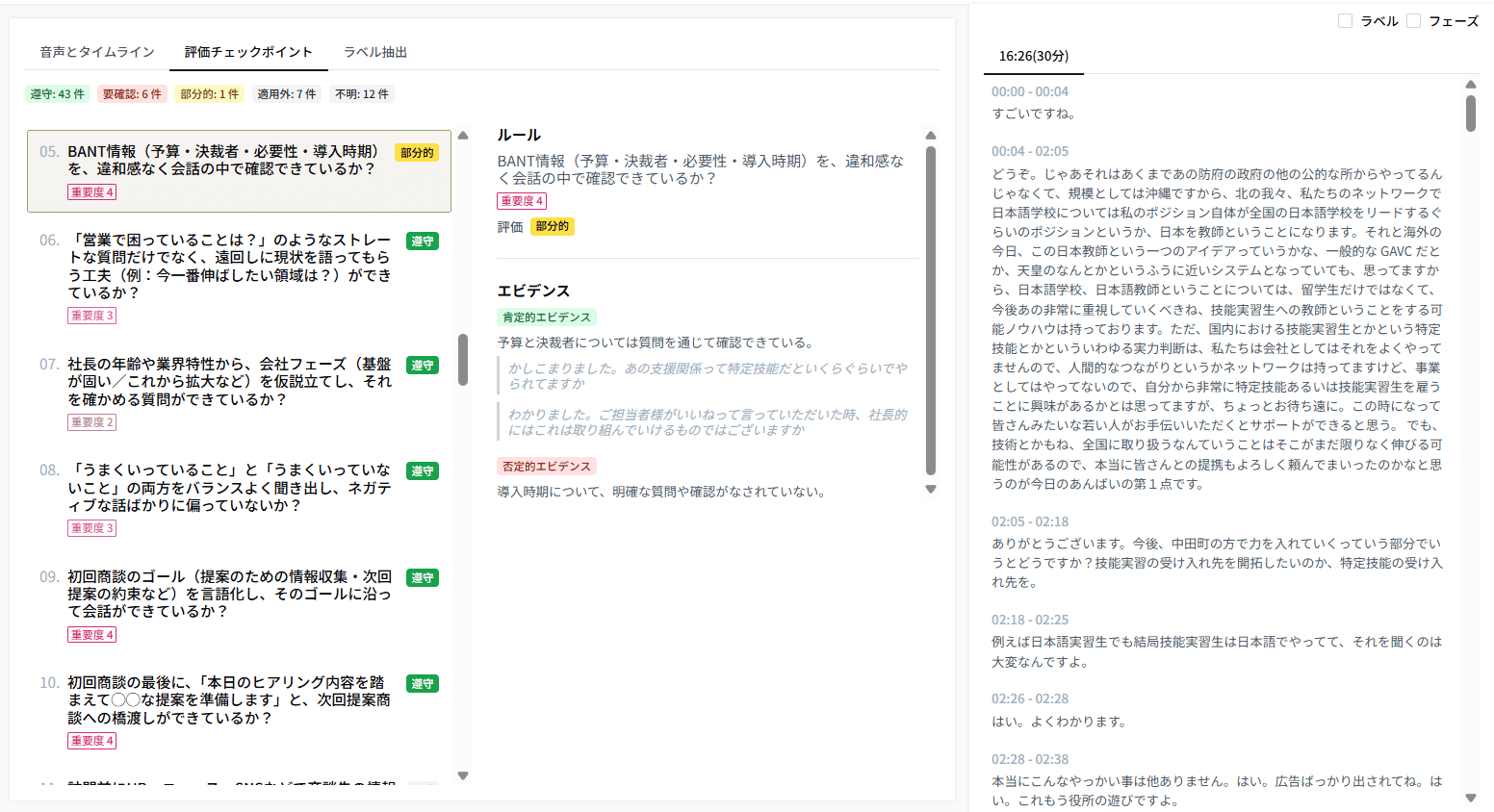Viewport: 1494px width, 812px height.
Task: Filter results by 不明: 12件
Action: 362,93
